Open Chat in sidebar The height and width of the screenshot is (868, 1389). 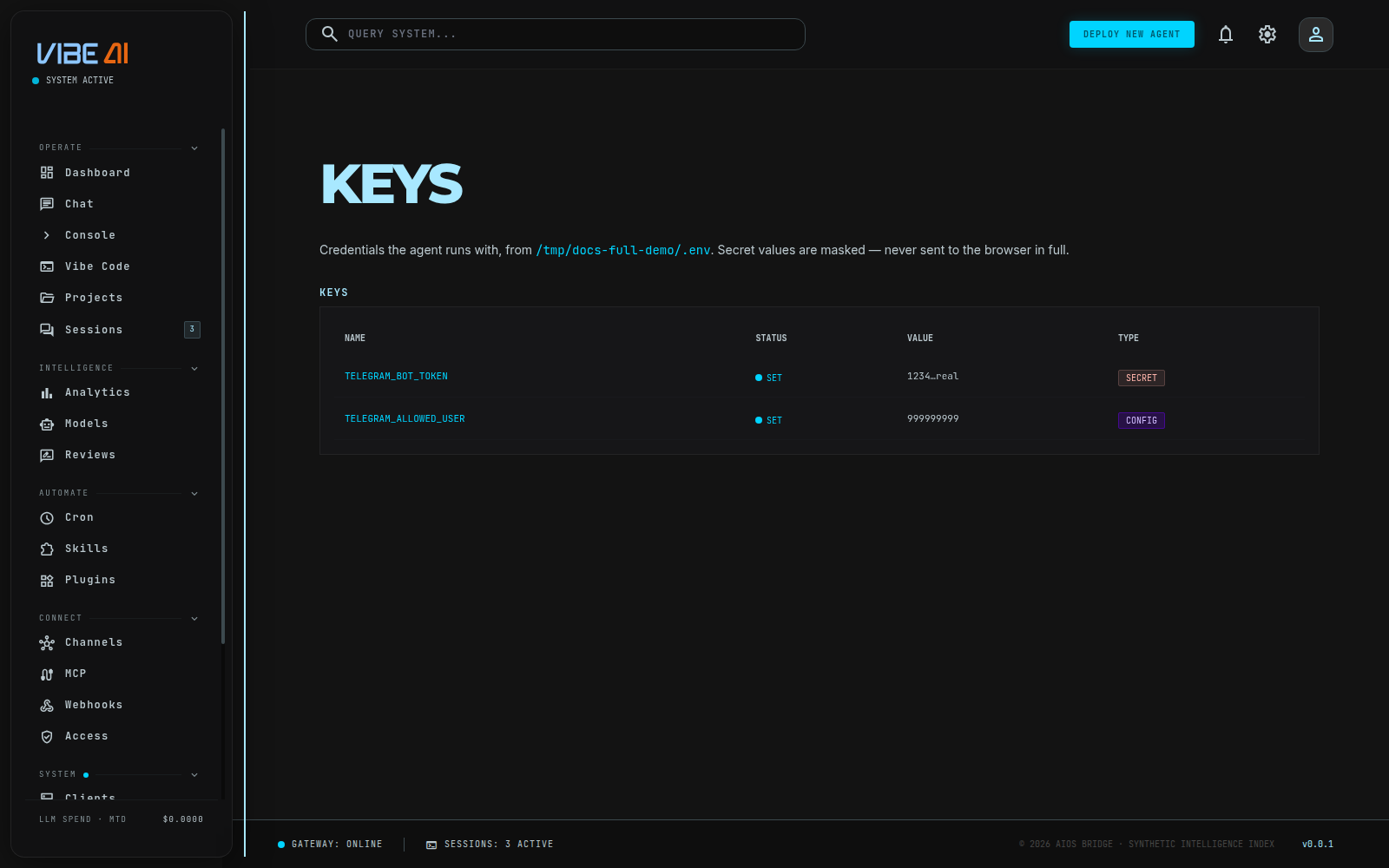click(x=120, y=204)
